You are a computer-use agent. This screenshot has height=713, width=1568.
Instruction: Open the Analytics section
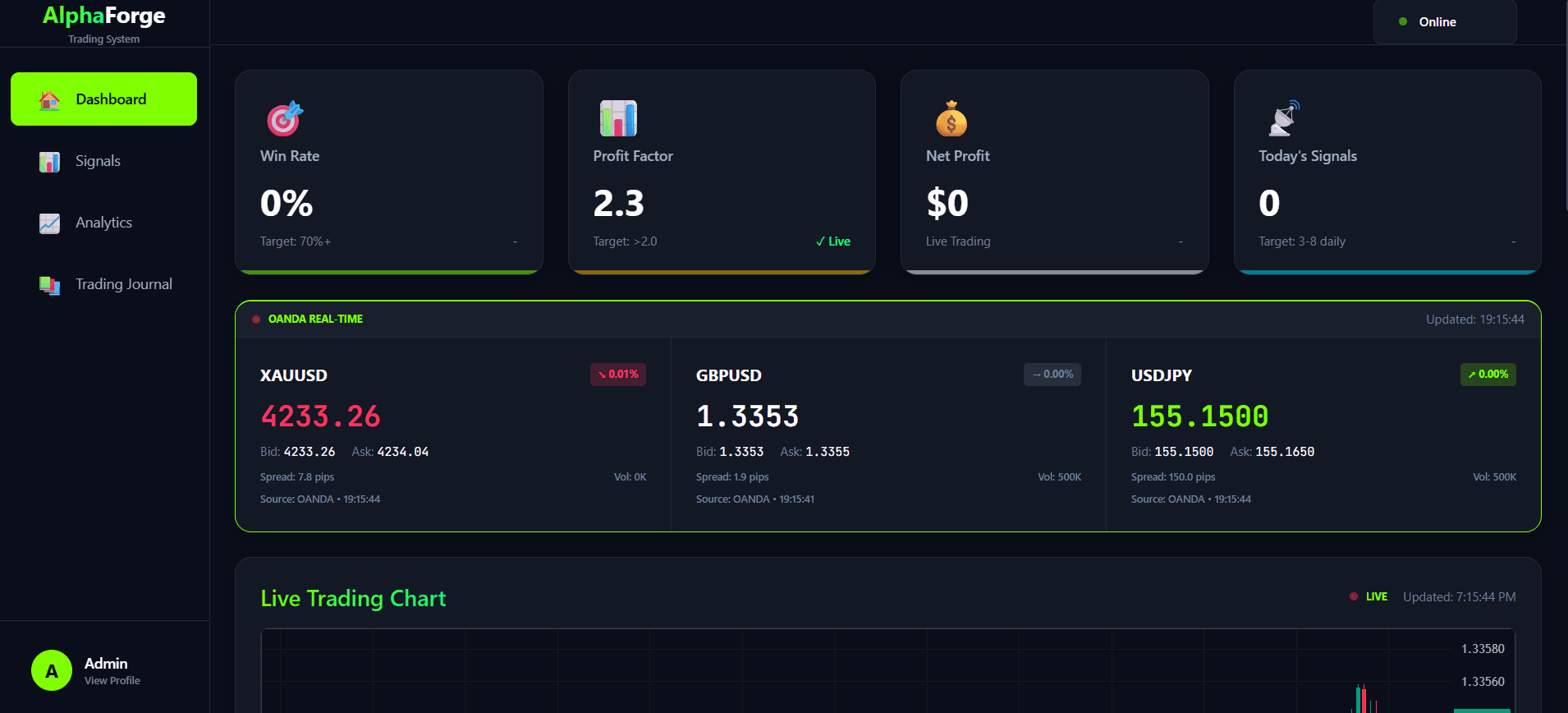[x=103, y=223]
